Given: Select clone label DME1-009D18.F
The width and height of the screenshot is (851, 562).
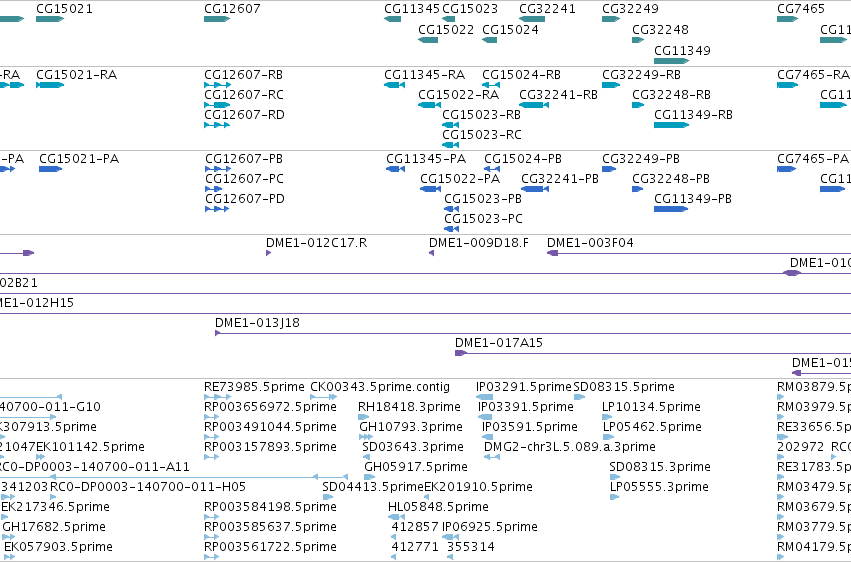Looking at the screenshot, I should [x=479, y=242].
